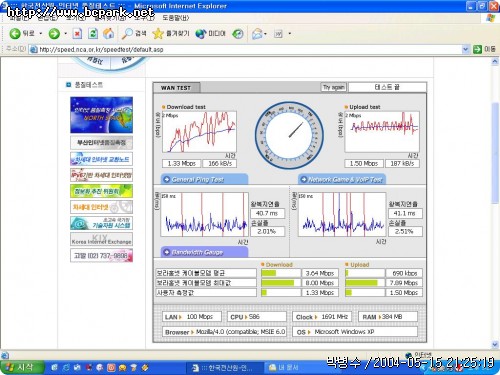Viewport: 500px width, 375px height.
Task: Click the vertical page scrollbar
Action: [495, 203]
